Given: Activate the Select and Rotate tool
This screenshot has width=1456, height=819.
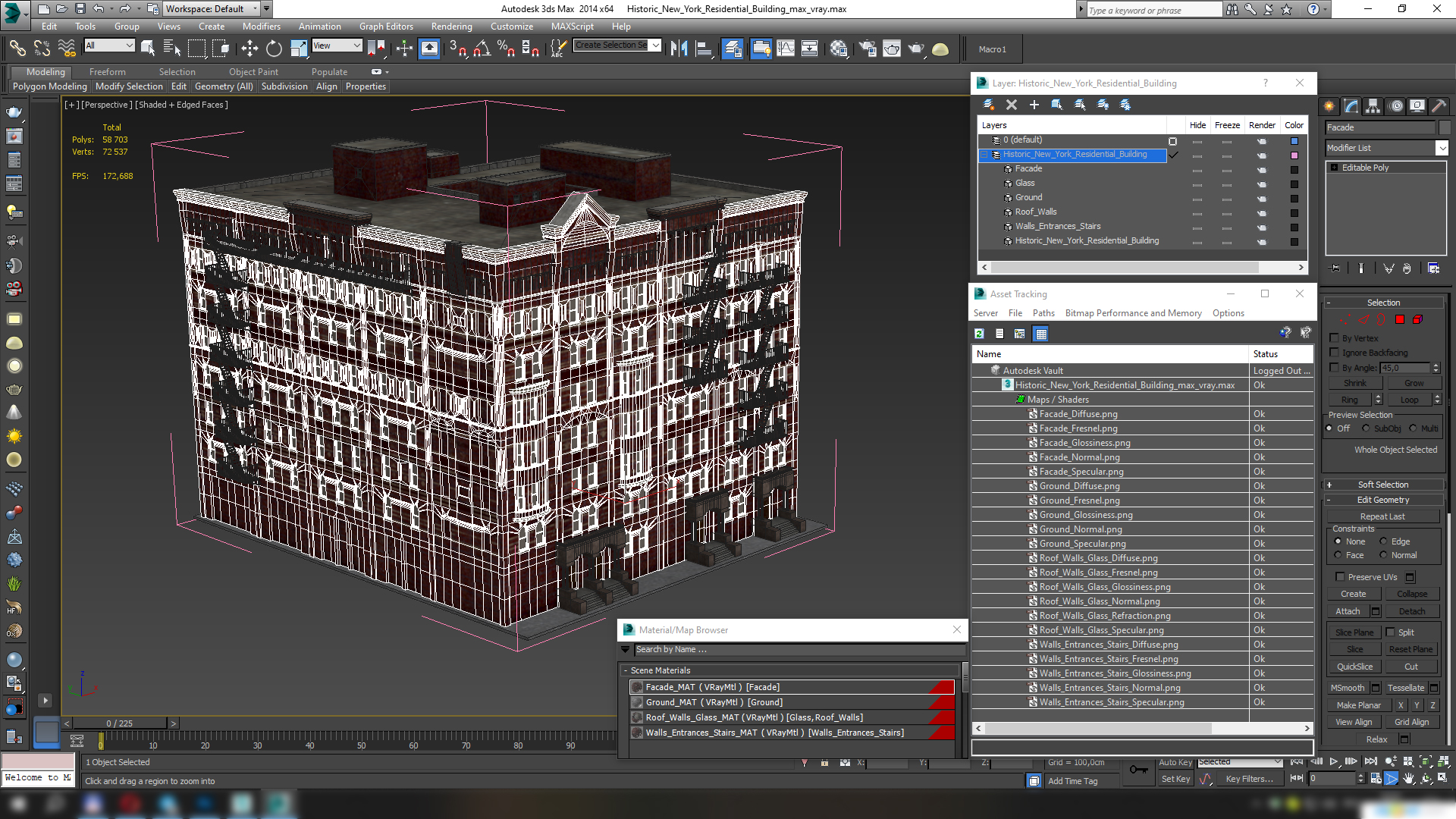Looking at the screenshot, I should click(274, 49).
